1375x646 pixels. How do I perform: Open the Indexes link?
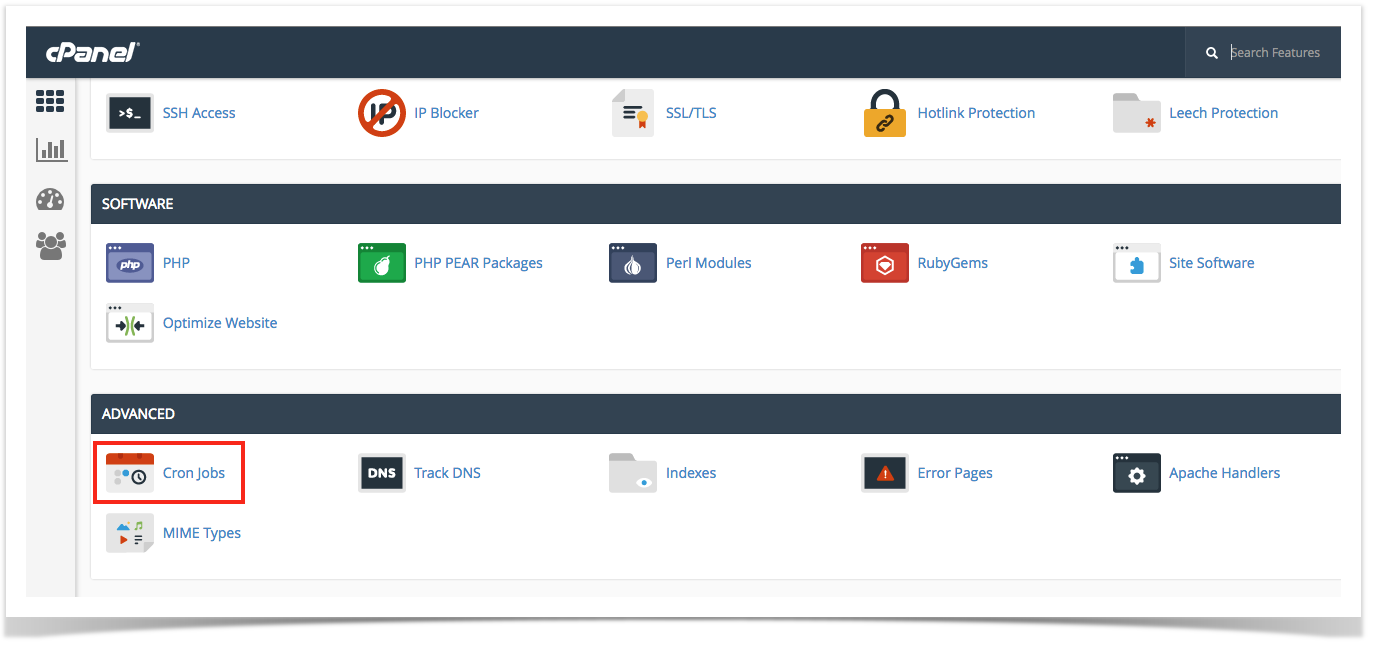[x=691, y=473]
